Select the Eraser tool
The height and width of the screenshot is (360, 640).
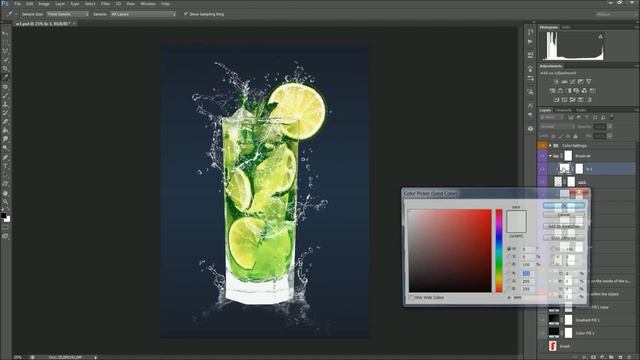(x=5, y=122)
